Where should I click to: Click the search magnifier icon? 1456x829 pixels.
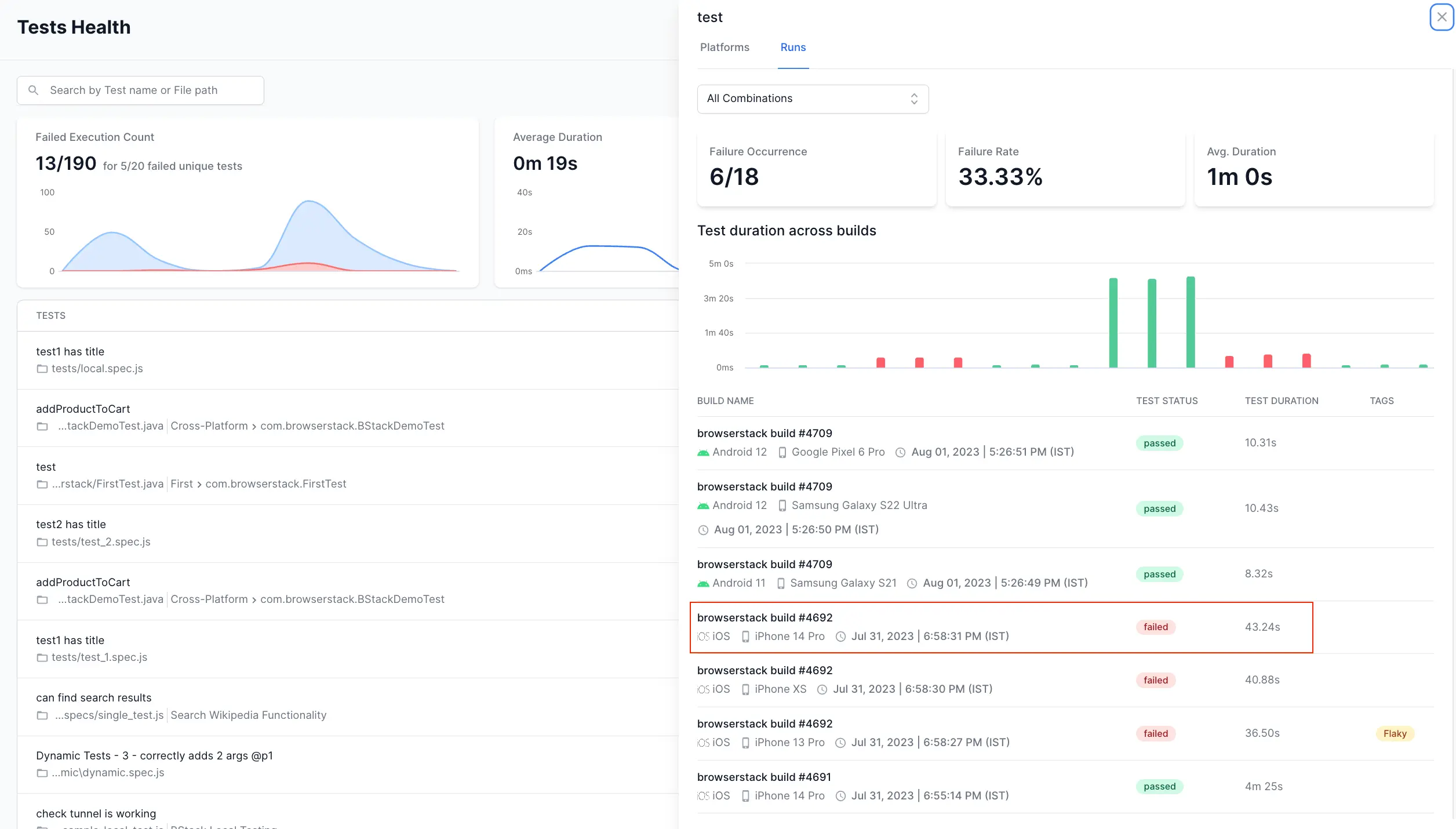(x=34, y=90)
